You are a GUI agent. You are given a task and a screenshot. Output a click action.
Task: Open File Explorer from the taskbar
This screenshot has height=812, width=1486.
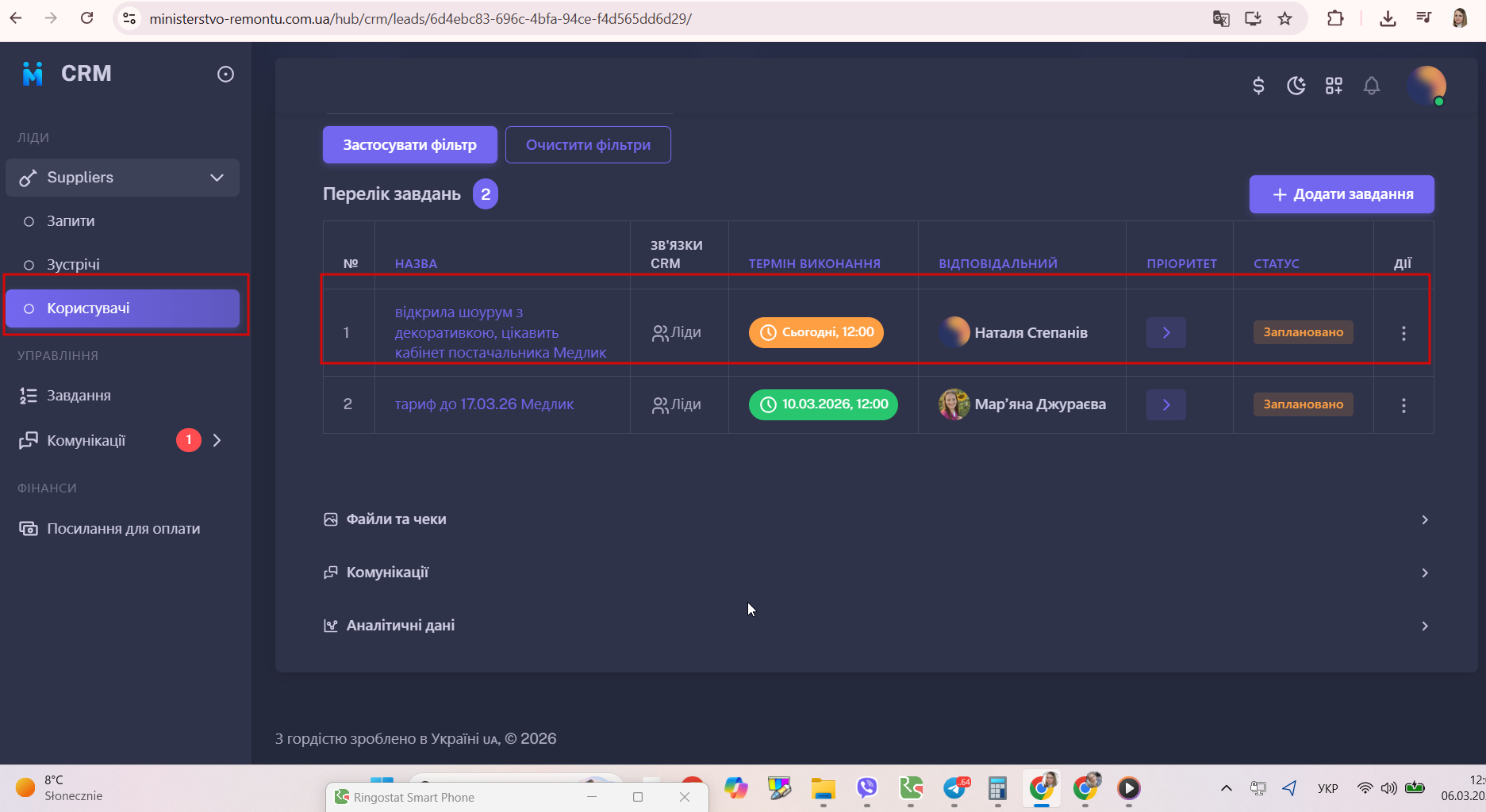coord(824,788)
